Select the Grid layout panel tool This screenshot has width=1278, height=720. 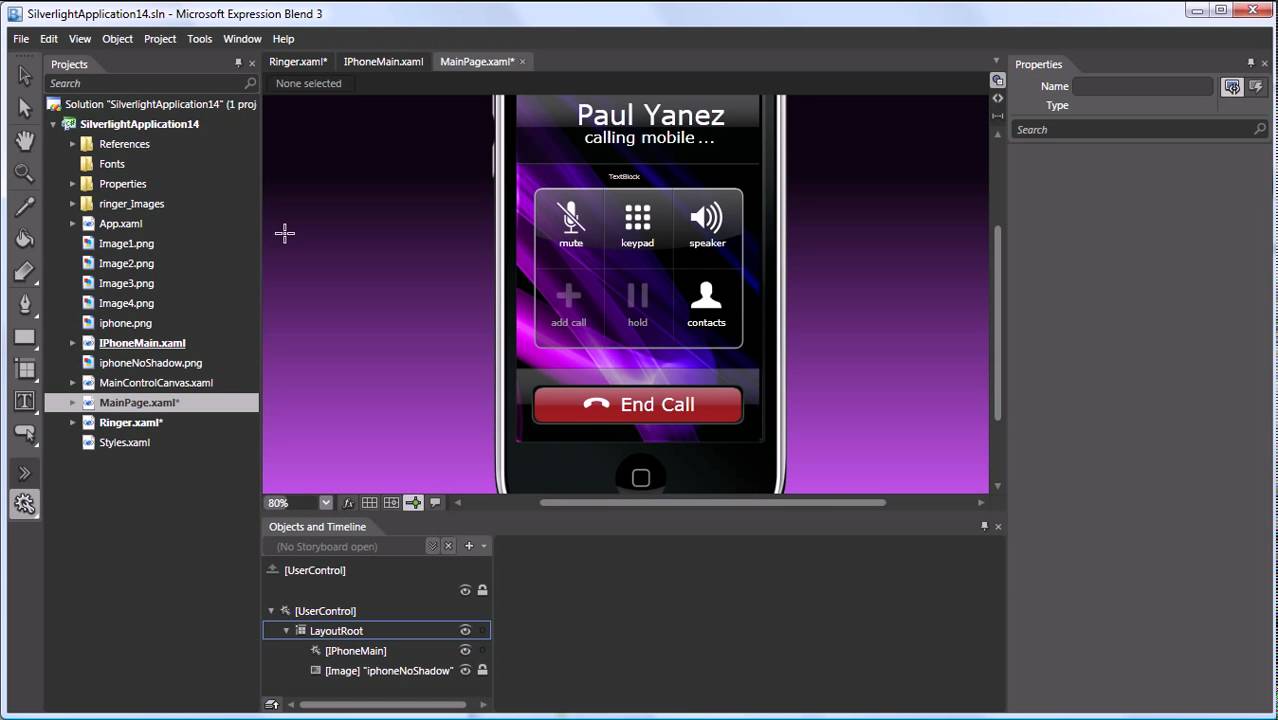click(x=25, y=369)
